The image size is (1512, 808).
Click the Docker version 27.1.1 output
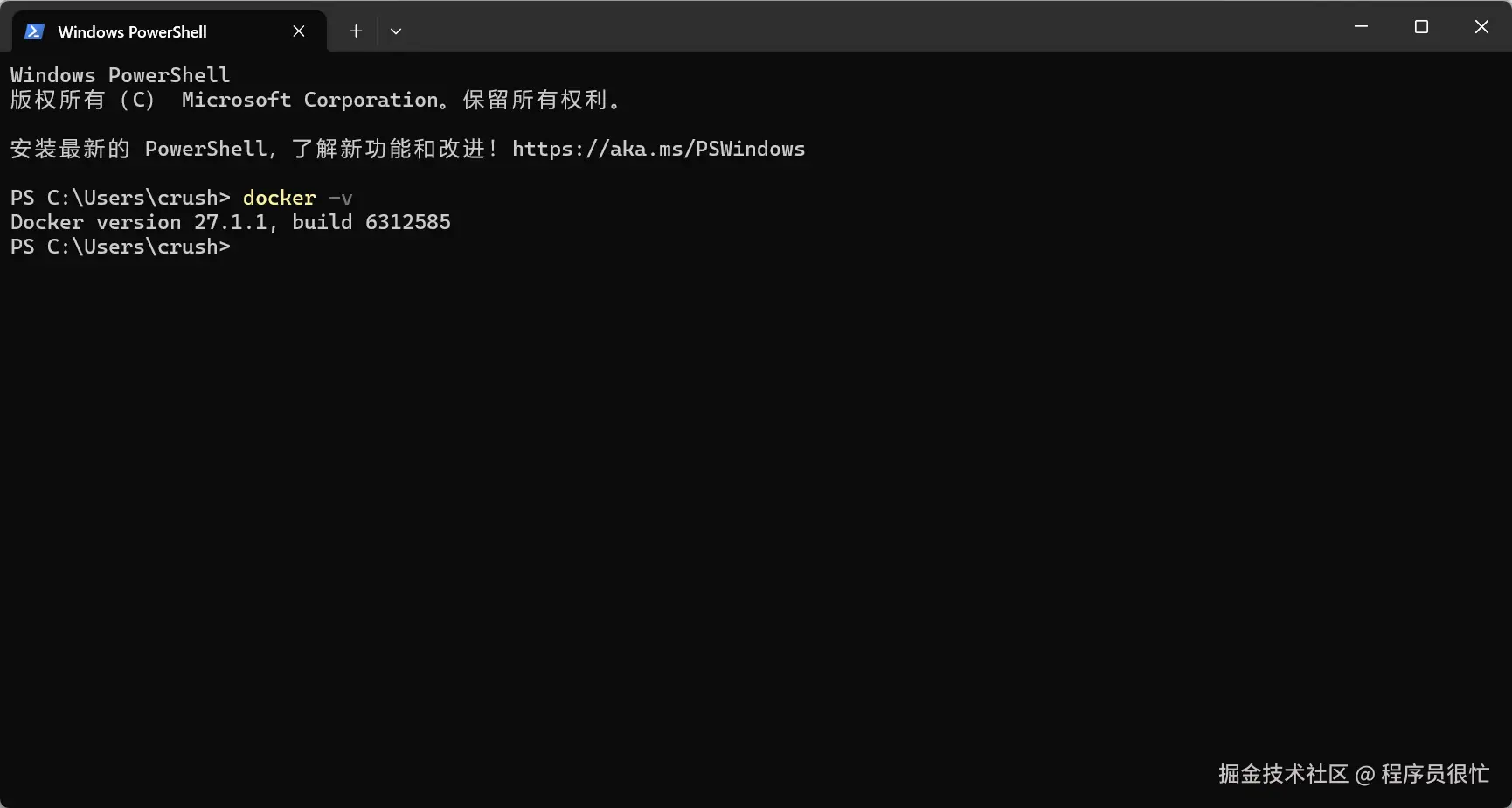click(138, 222)
